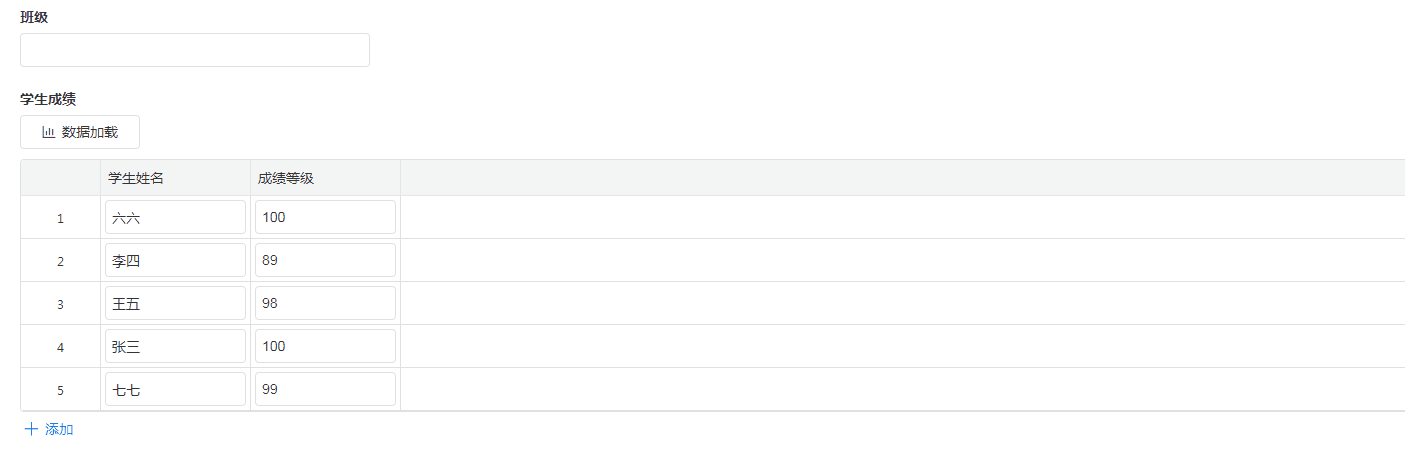Click the plus icon beside 添加
This screenshot has width=1405, height=458.
(x=31, y=429)
